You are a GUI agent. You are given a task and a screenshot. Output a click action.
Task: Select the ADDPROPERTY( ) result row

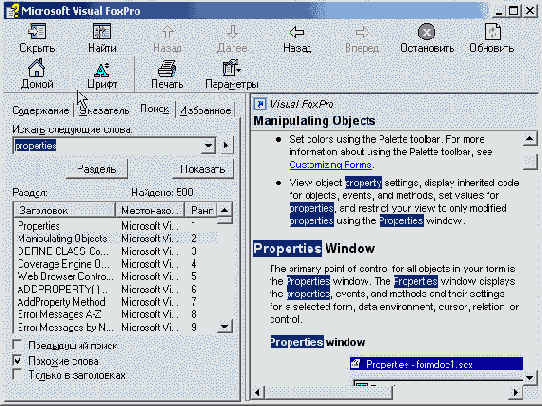point(116,289)
